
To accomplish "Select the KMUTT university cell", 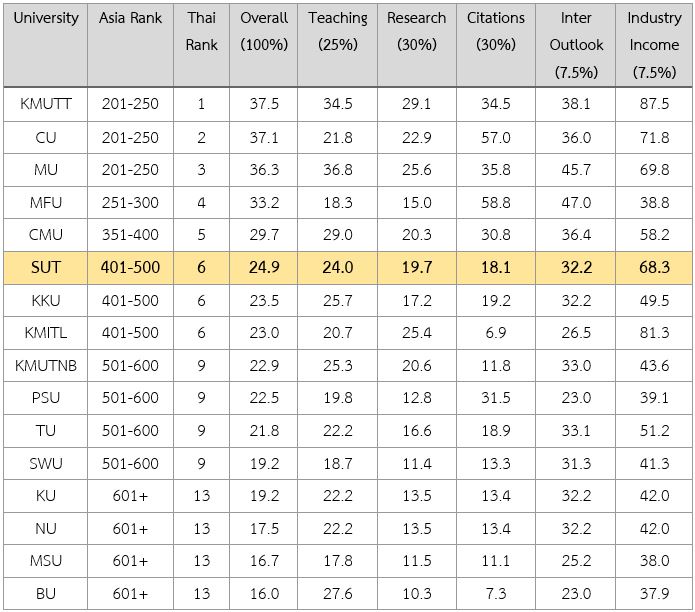I will 46,104.
